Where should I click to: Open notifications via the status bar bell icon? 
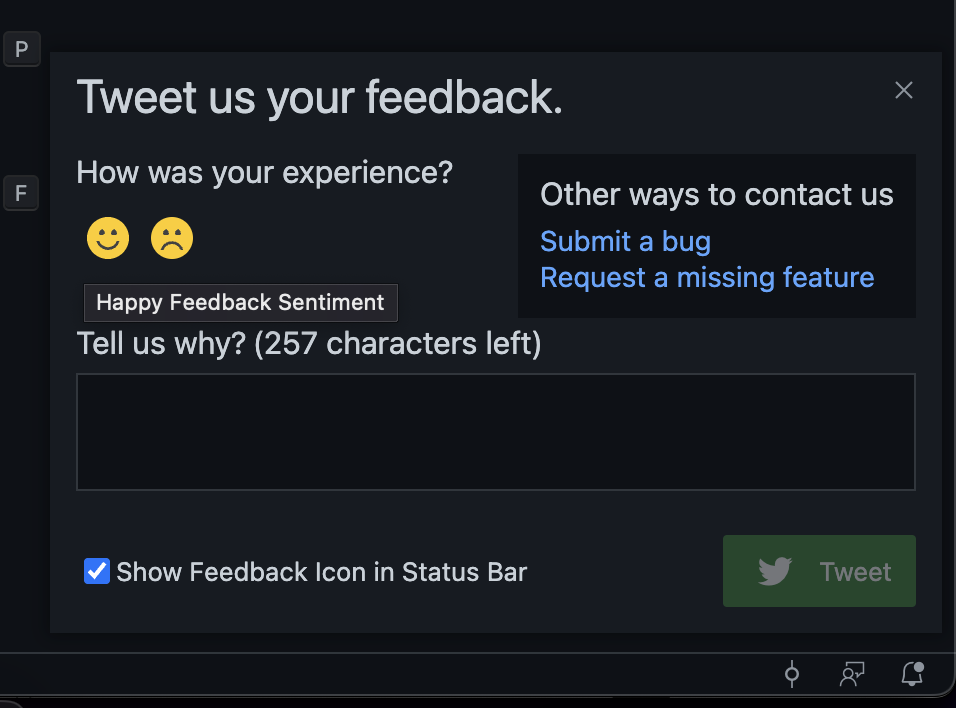(911, 675)
